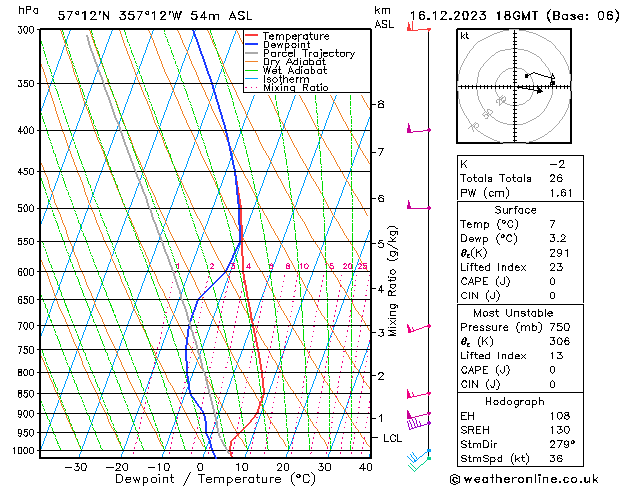Click the vertical Mixing Ratio (g/kg) axis title

(x=392, y=281)
